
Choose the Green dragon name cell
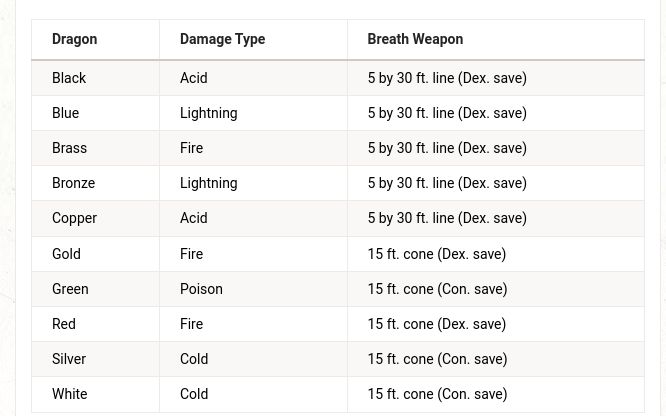tap(70, 289)
